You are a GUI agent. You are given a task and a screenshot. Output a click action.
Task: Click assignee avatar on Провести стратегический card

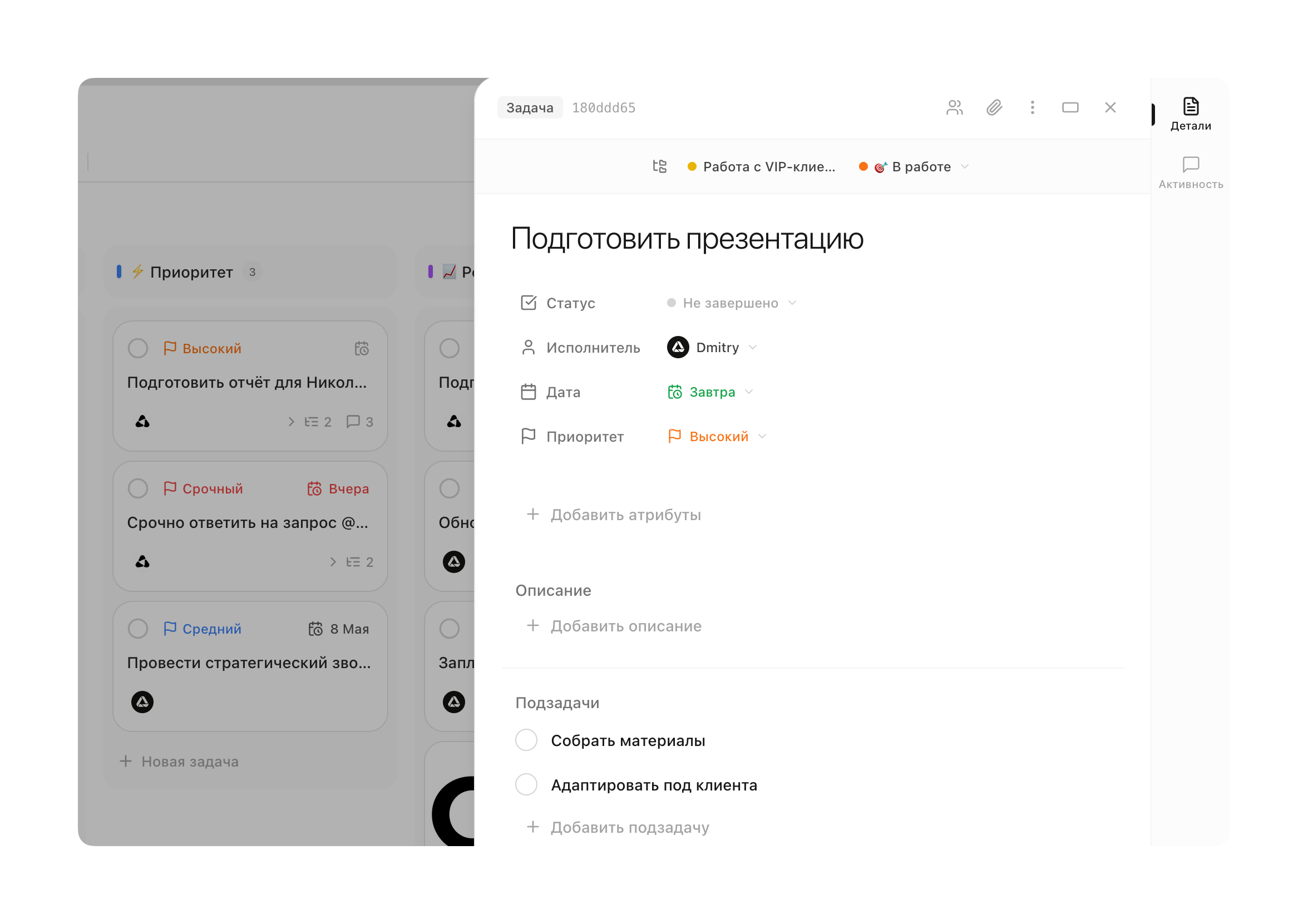pos(142,702)
